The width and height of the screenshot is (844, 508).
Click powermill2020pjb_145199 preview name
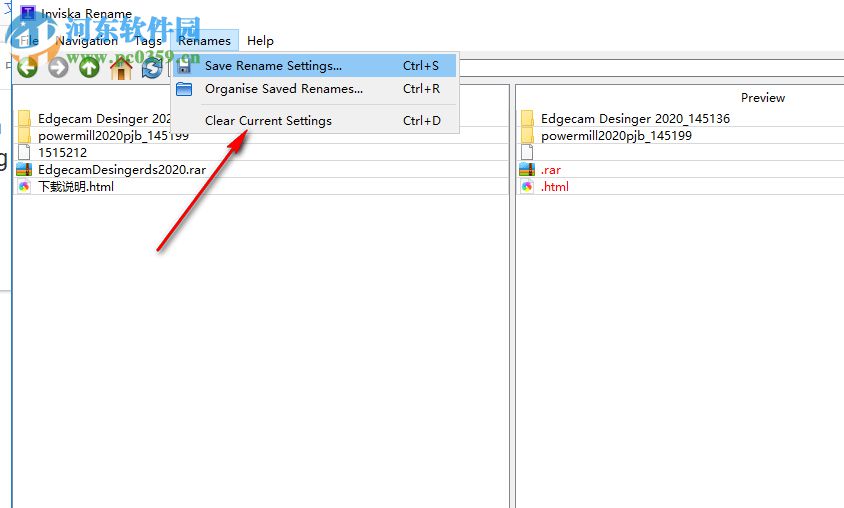coord(616,136)
